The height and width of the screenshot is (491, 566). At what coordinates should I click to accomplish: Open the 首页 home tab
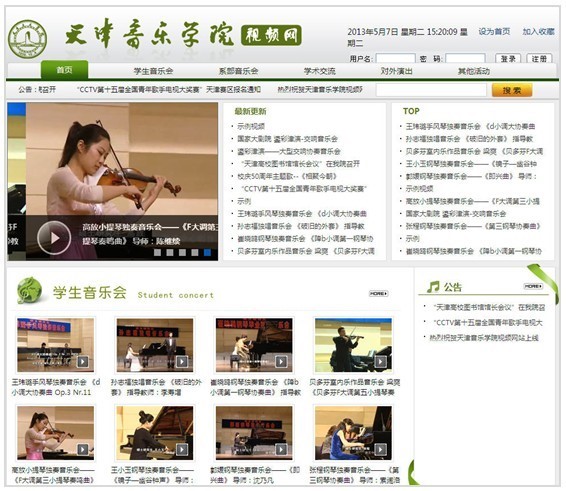64,70
